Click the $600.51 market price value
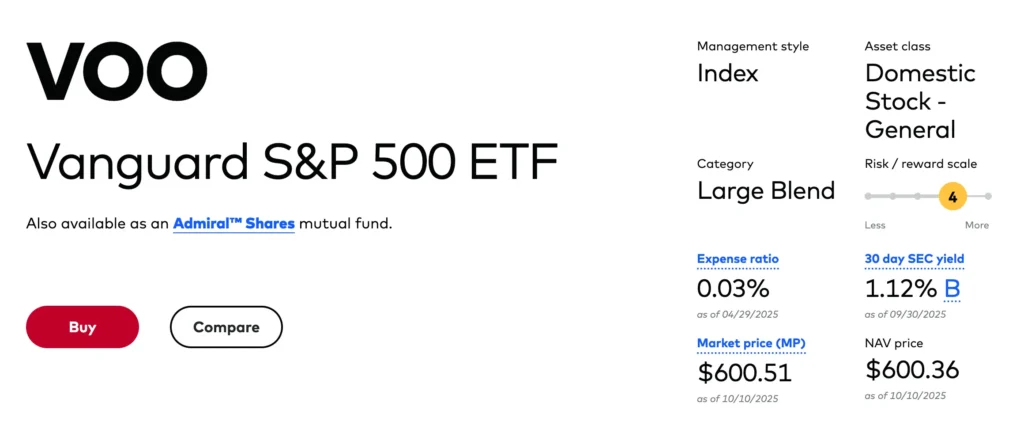The width and height of the screenshot is (1024, 433). click(744, 373)
